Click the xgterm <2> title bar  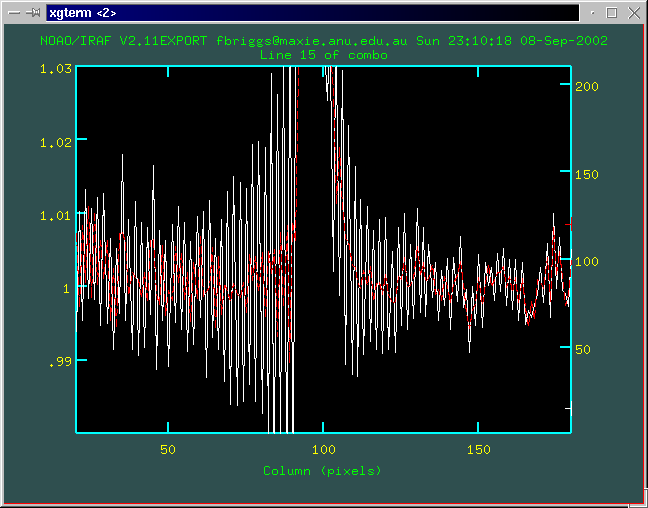(313, 13)
